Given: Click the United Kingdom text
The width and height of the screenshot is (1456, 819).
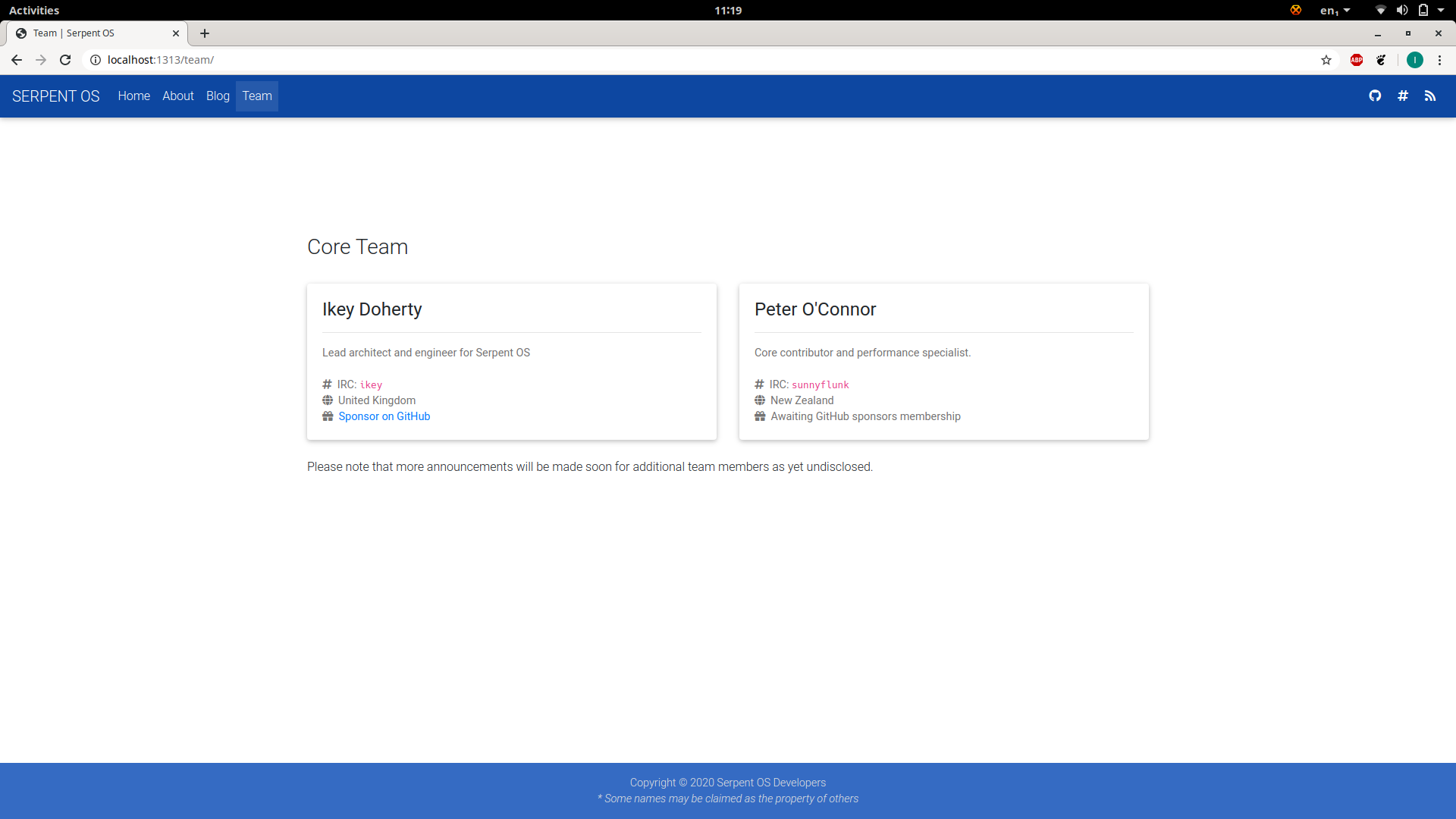Looking at the screenshot, I should (x=377, y=400).
